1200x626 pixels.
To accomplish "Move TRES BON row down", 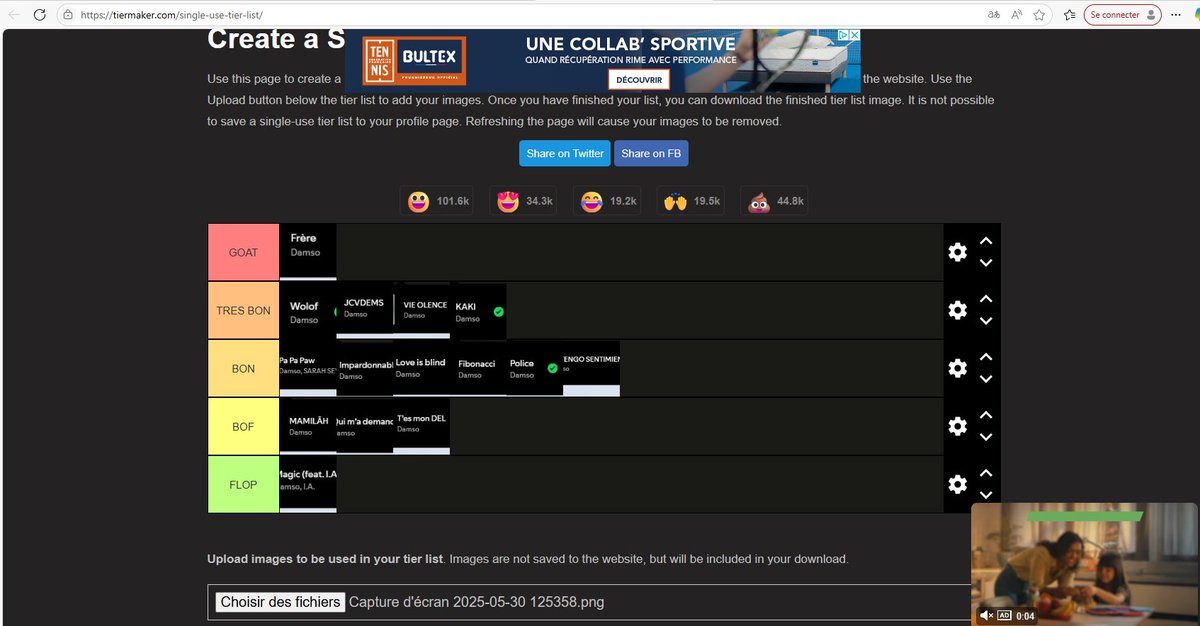I will coord(985,321).
